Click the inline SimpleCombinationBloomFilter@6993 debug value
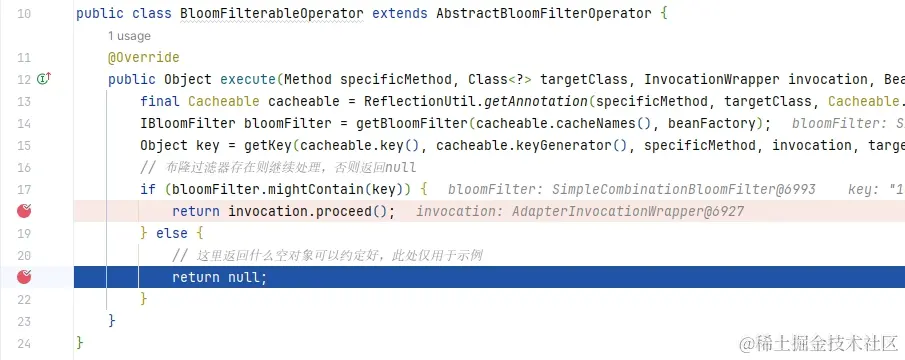The width and height of the screenshot is (905, 360). pos(684,189)
